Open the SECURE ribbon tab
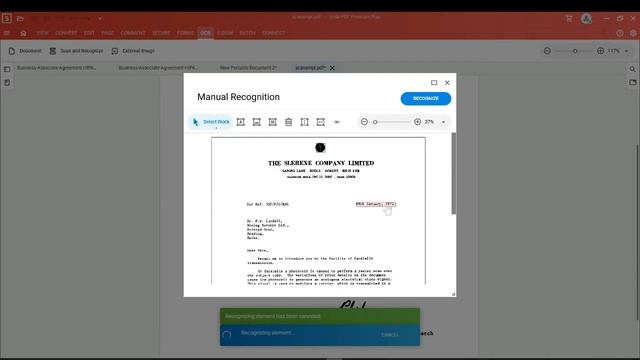The width and height of the screenshot is (640, 360). [x=161, y=33]
